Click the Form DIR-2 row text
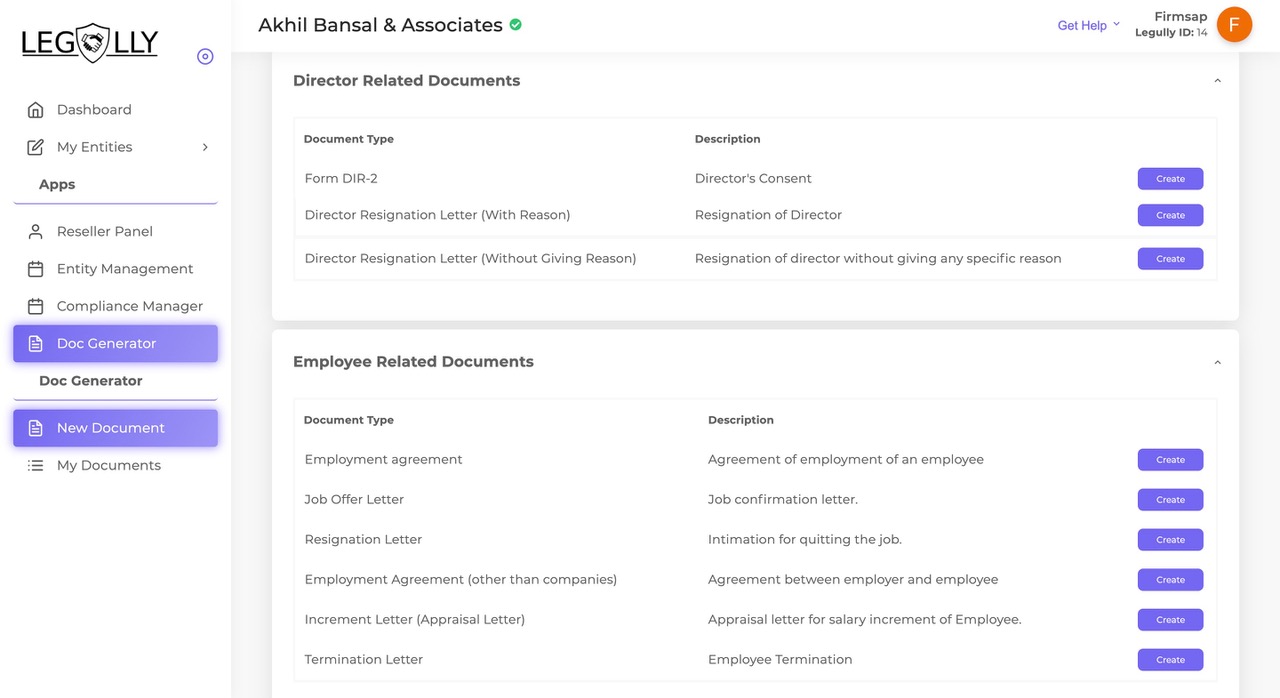The width and height of the screenshot is (1280, 698). (341, 179)
